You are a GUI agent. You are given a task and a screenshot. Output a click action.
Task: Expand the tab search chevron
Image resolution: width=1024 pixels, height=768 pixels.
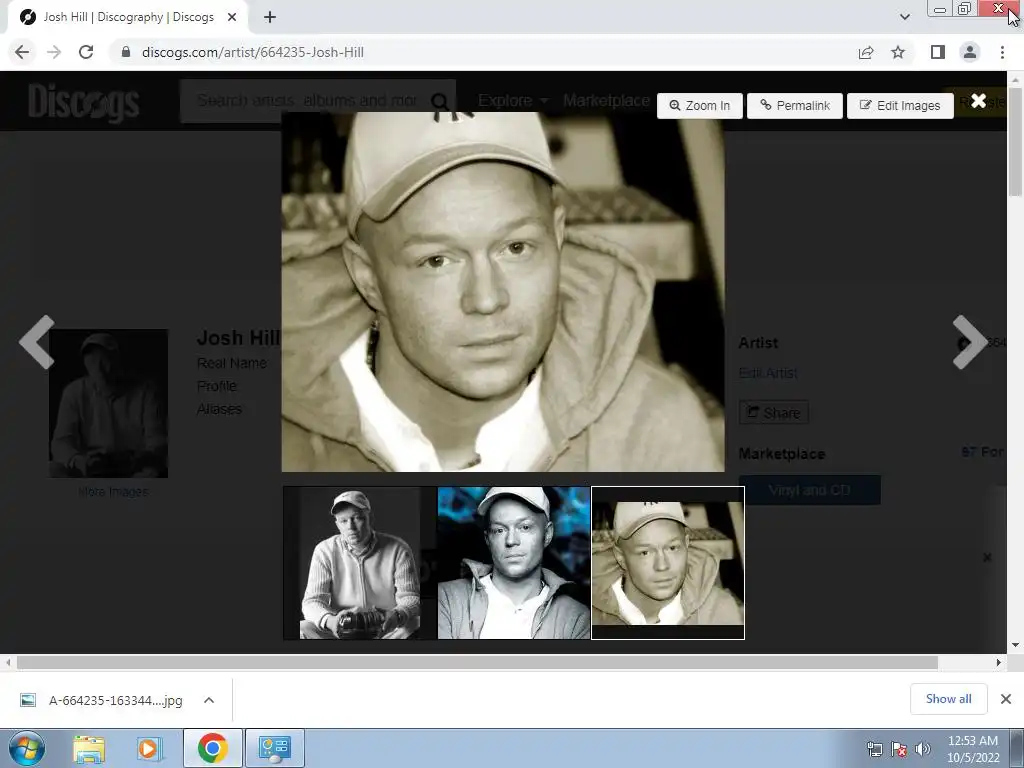click(904, 17)
